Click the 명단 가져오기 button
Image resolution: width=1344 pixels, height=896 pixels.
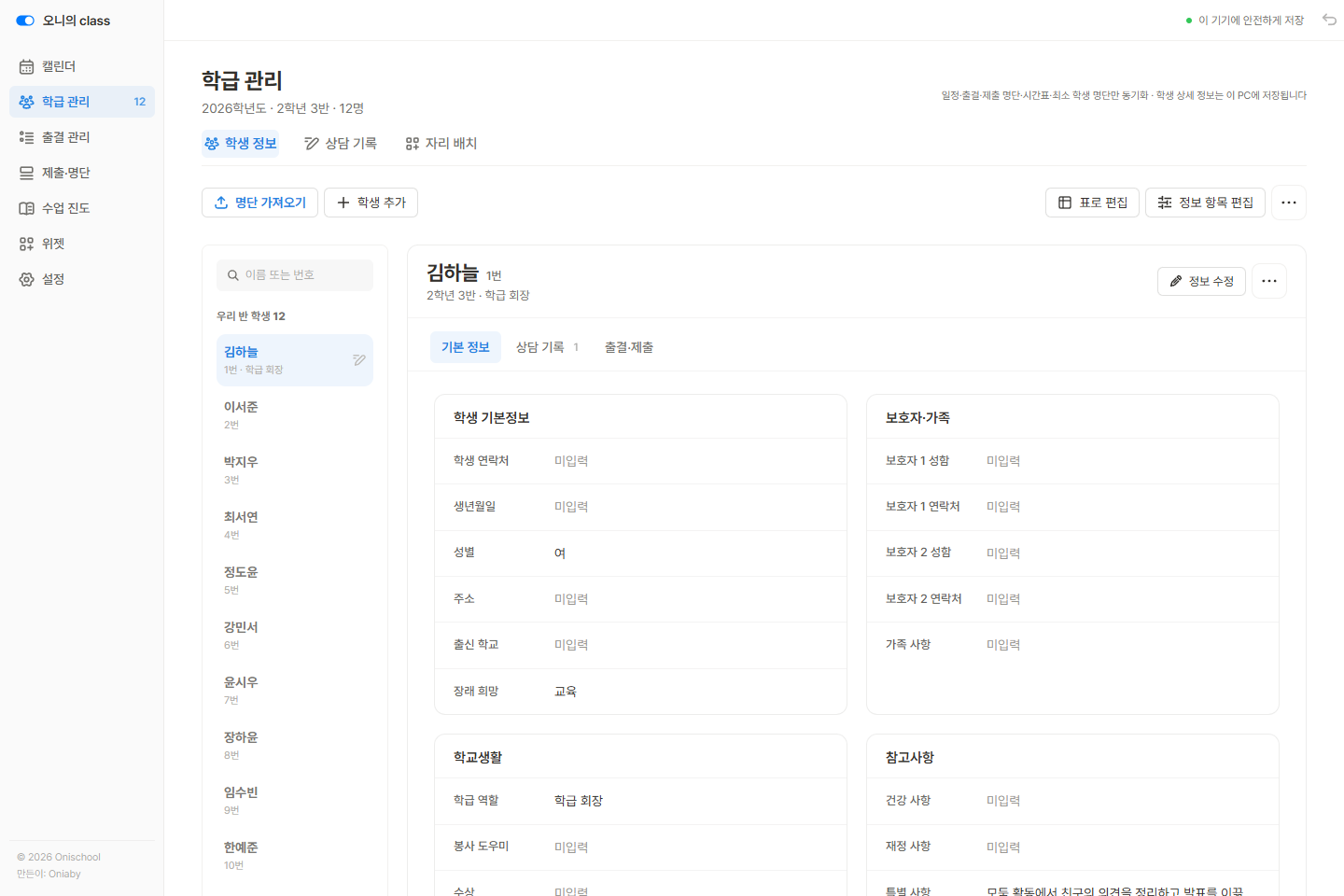(259, 203)
